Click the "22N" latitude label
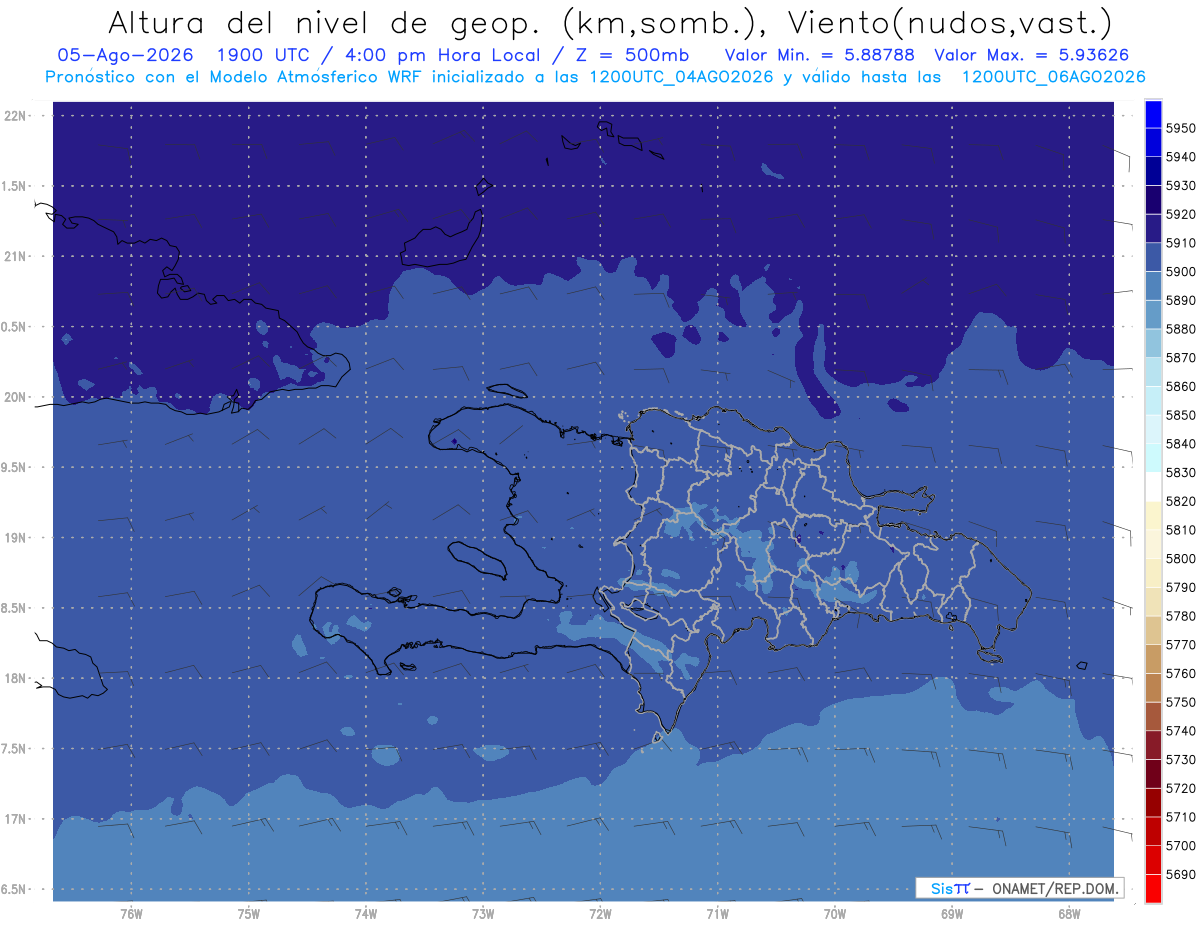The width and height of the screenshot is (1200, 927). tap(16, 116)
